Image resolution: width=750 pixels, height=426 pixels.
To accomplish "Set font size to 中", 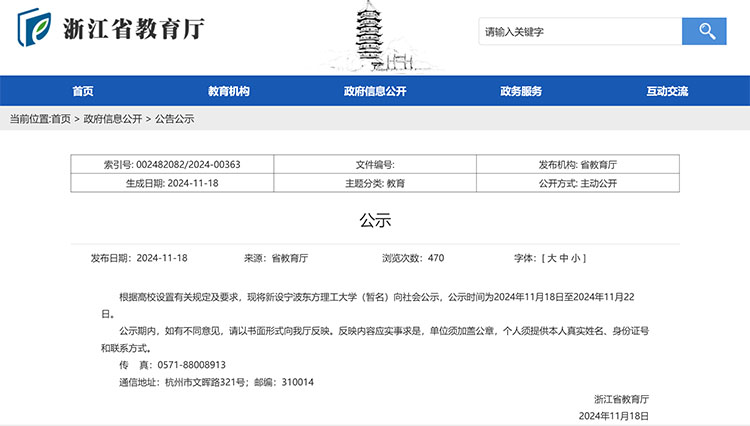I will pyautogui.click(x=565, y=258).
